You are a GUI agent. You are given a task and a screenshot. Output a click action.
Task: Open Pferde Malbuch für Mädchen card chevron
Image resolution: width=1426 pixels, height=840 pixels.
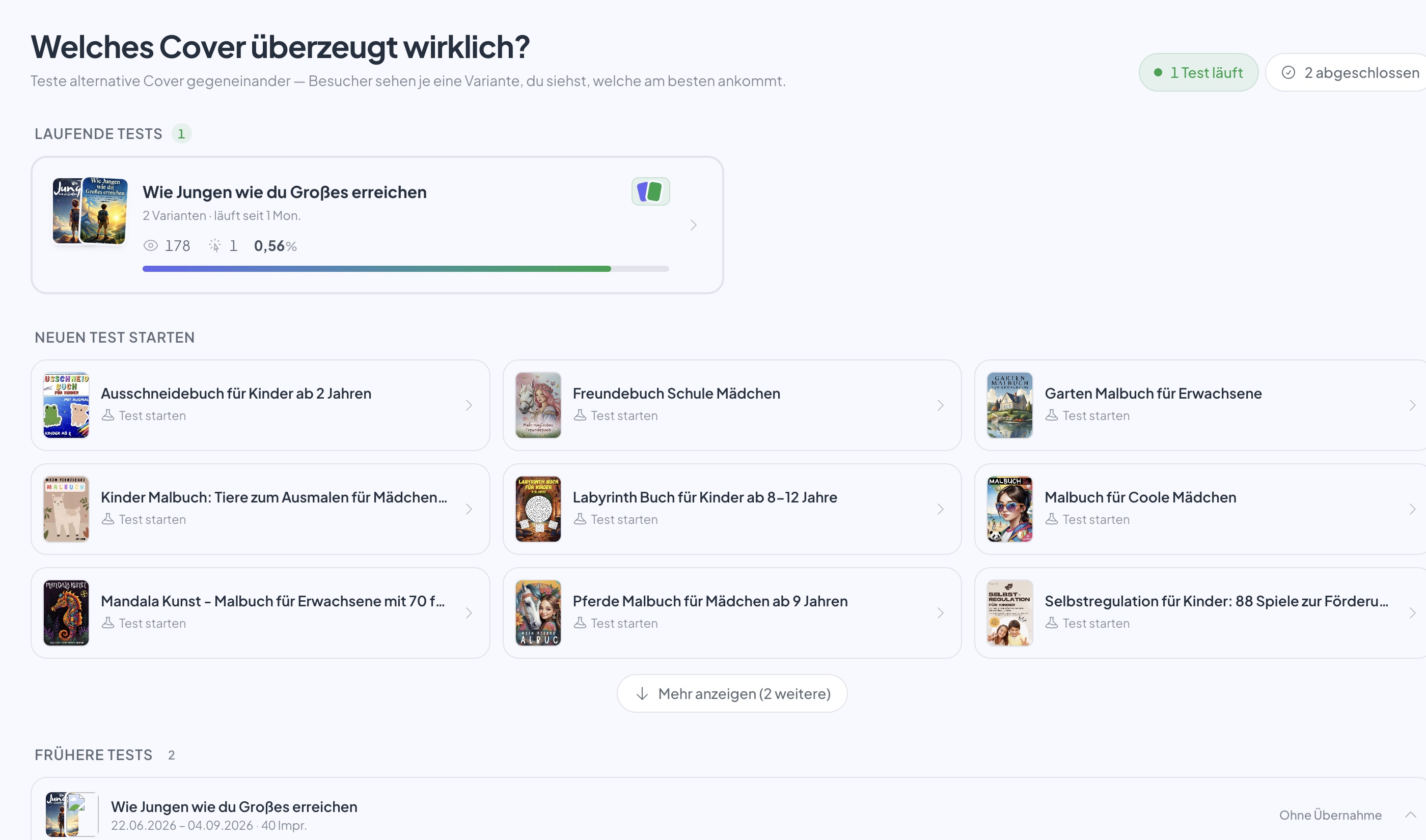[x=940, y=613]
